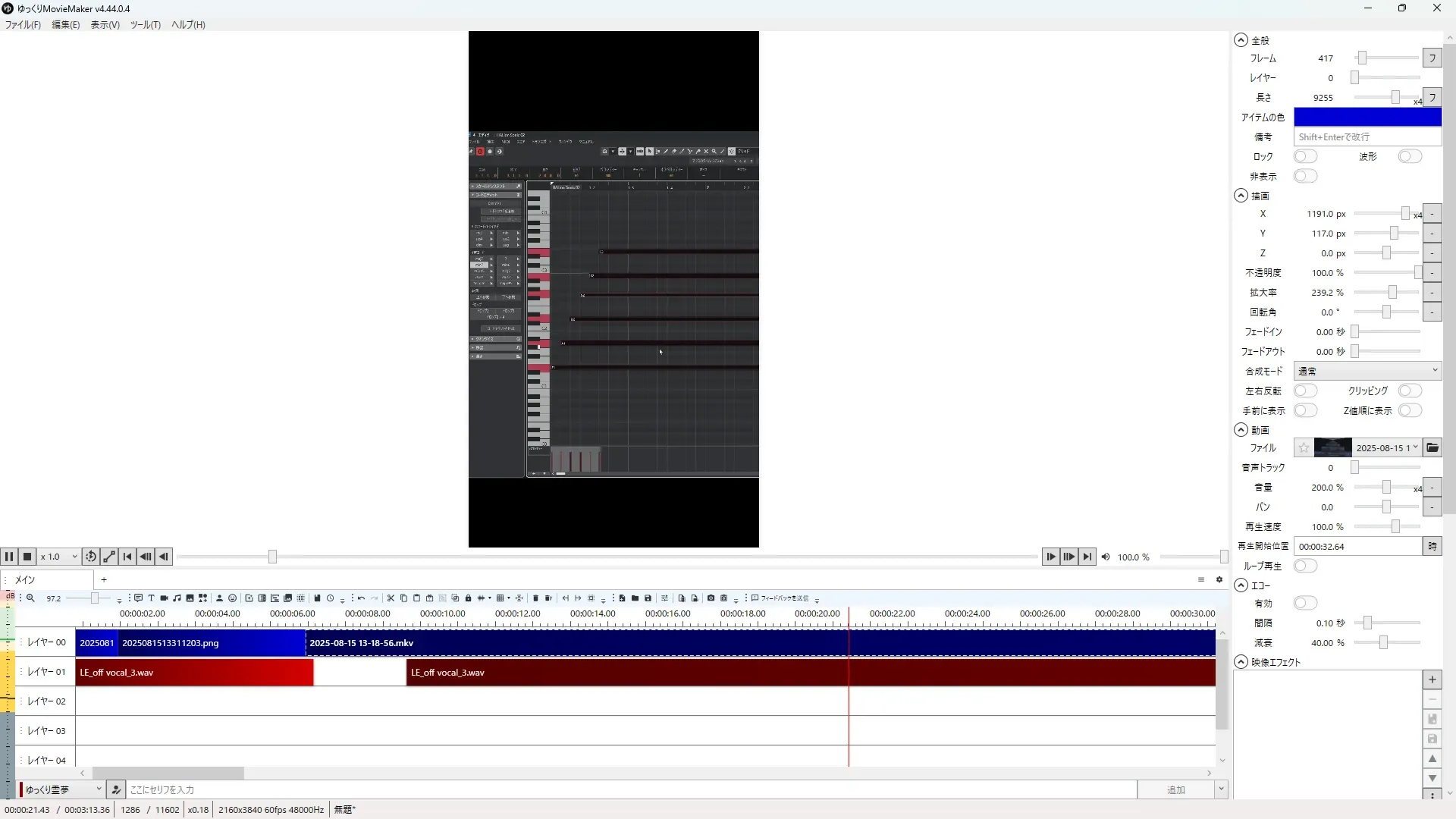Open the 合成モード blend mode dropdown
Screen dimensions: 1456x819
click(x=1367, y=372)
